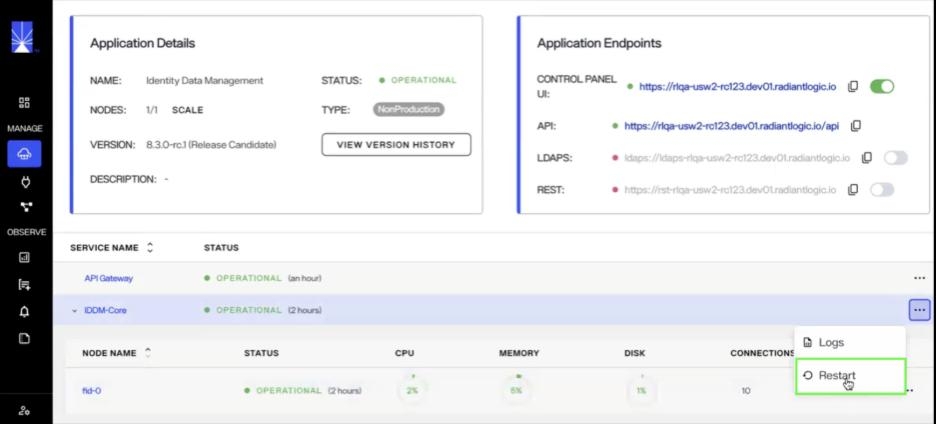Click the connections value 10
936x424 pixels.
click(x=746, y=391)
